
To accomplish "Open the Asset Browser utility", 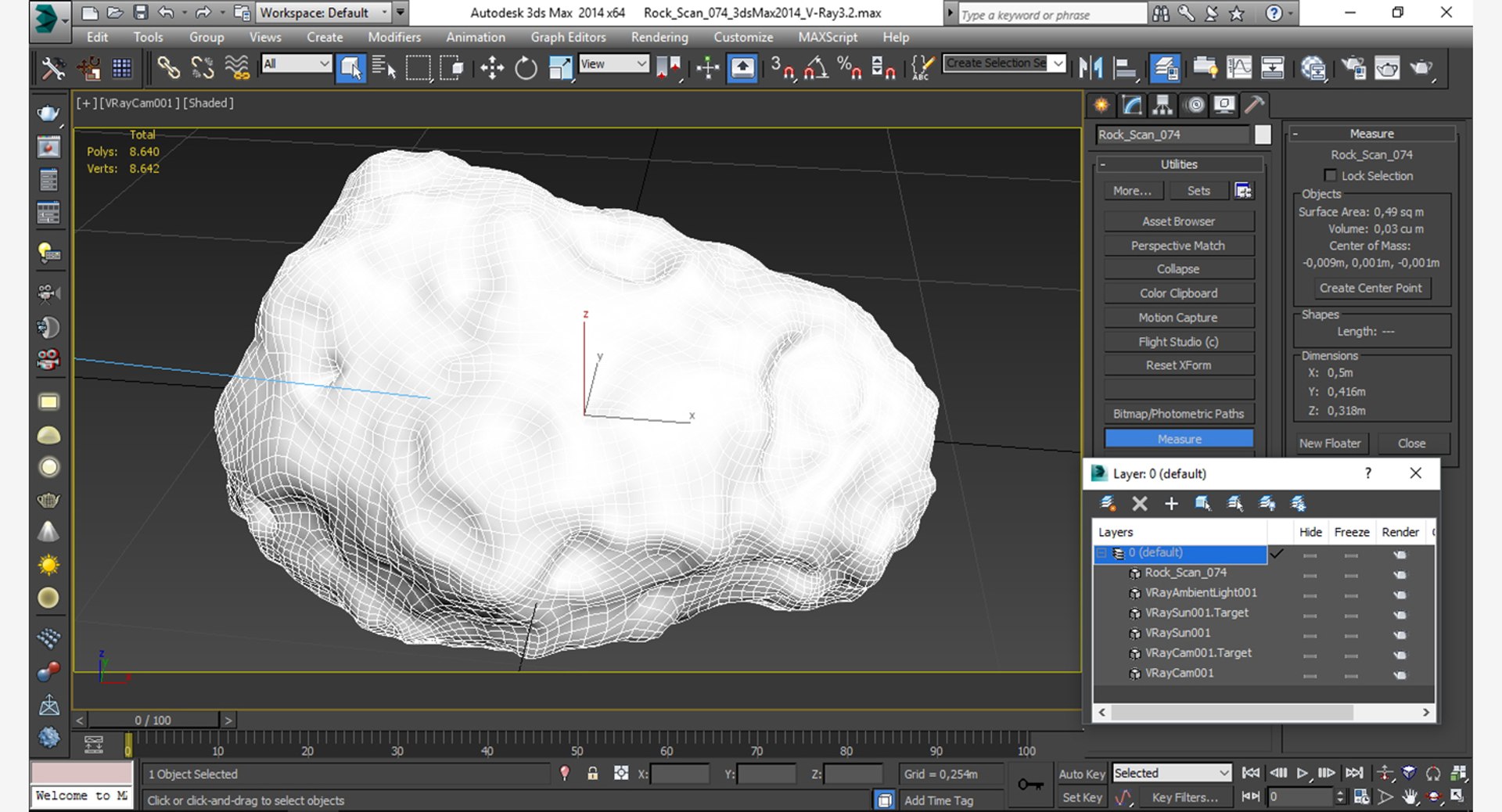I will [1178, 221].
